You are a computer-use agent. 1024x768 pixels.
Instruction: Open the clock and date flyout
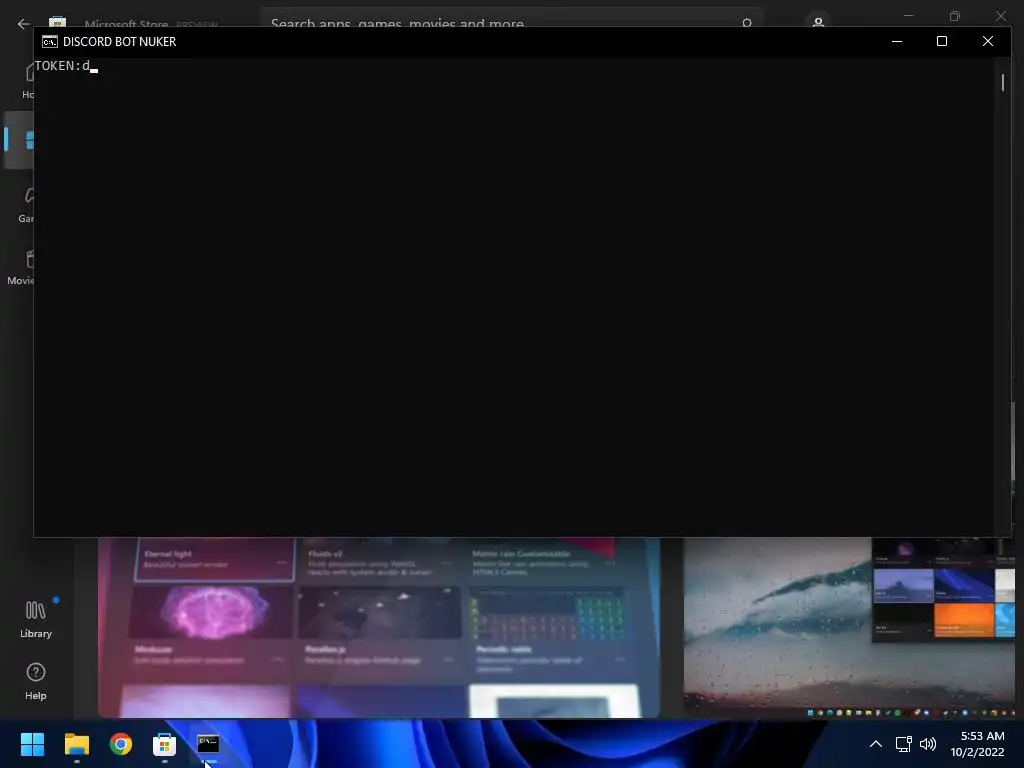(x=978, y=744)
